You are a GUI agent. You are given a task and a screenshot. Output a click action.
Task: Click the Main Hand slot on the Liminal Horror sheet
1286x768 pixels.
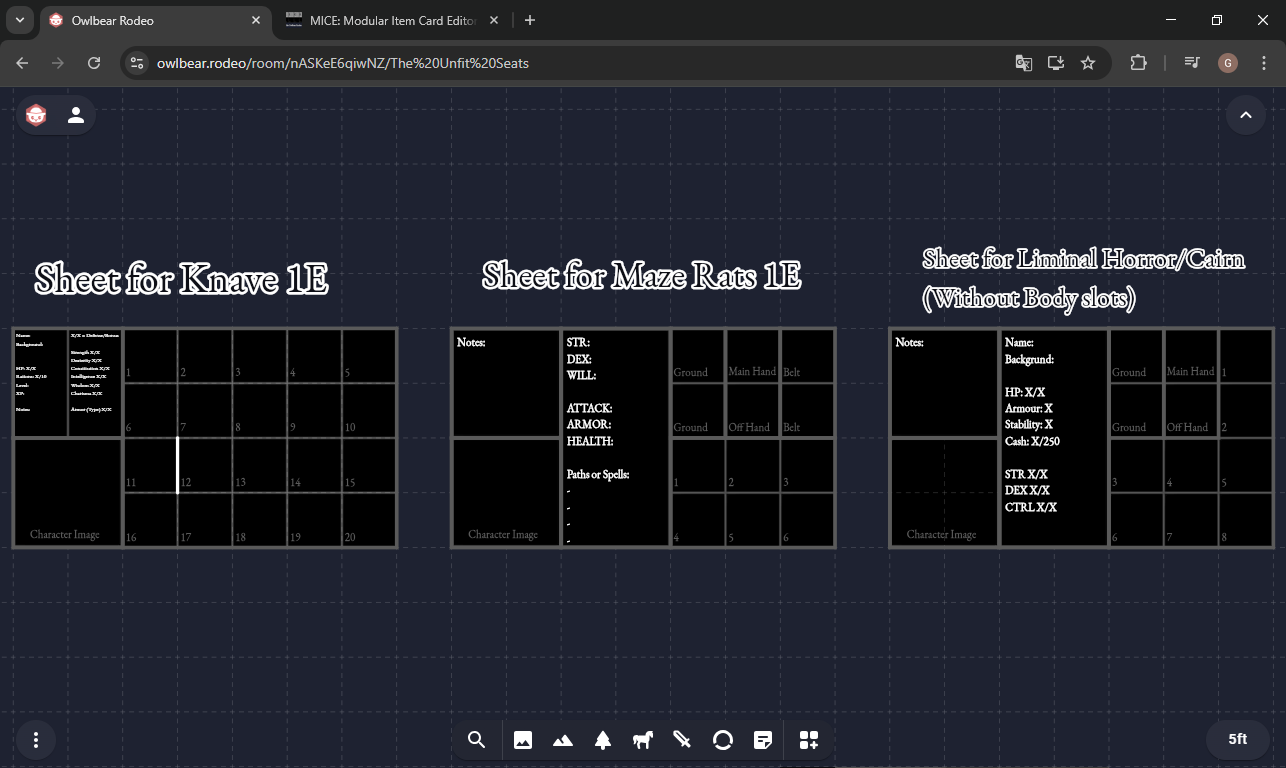click(x=1190, y=356)
